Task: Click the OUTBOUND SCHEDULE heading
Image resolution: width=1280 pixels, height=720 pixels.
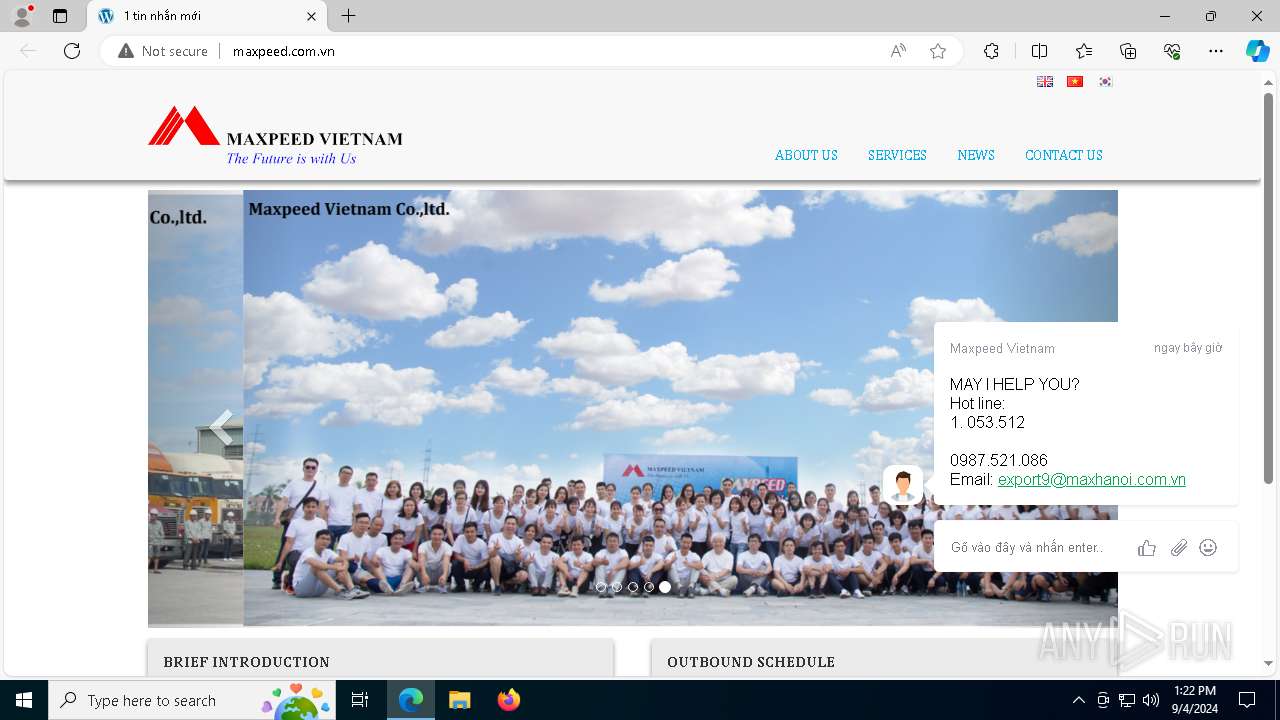Action: [751, 662]
